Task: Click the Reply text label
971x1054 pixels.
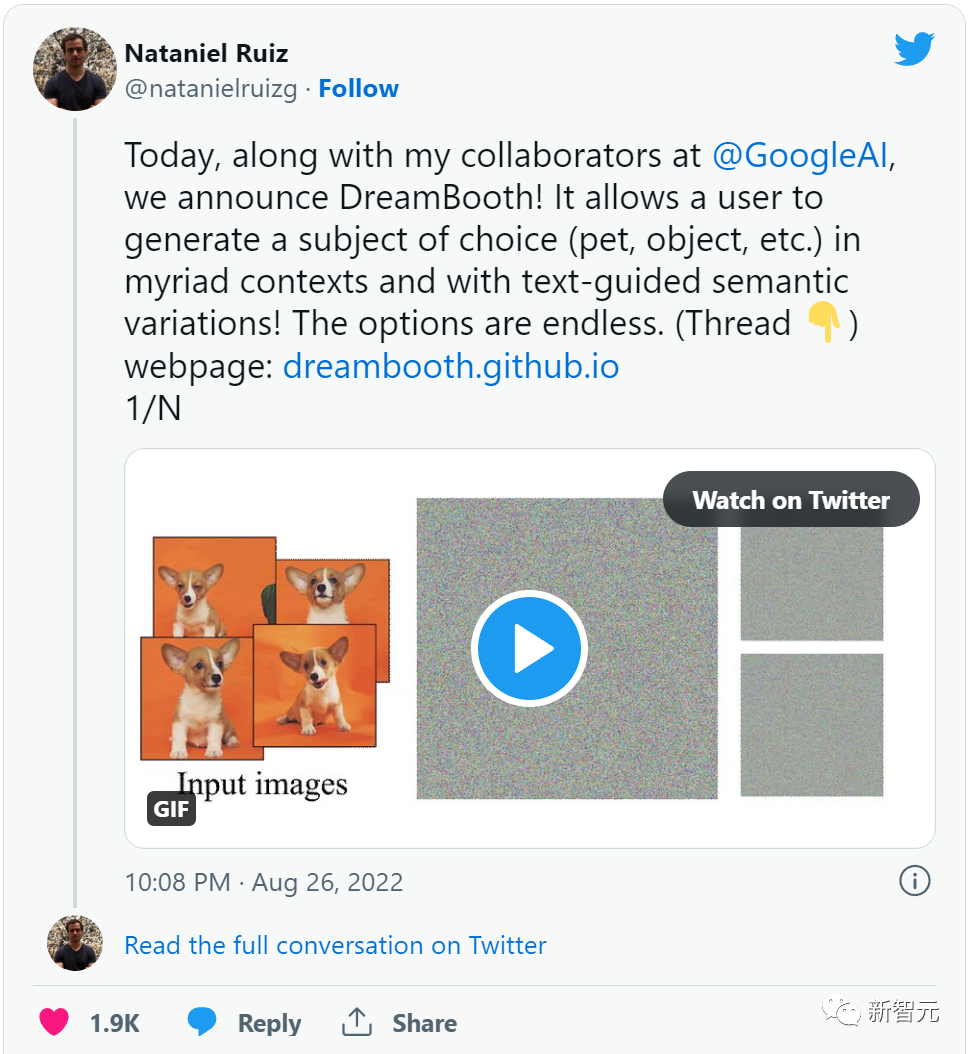Action: (269, 1023)
